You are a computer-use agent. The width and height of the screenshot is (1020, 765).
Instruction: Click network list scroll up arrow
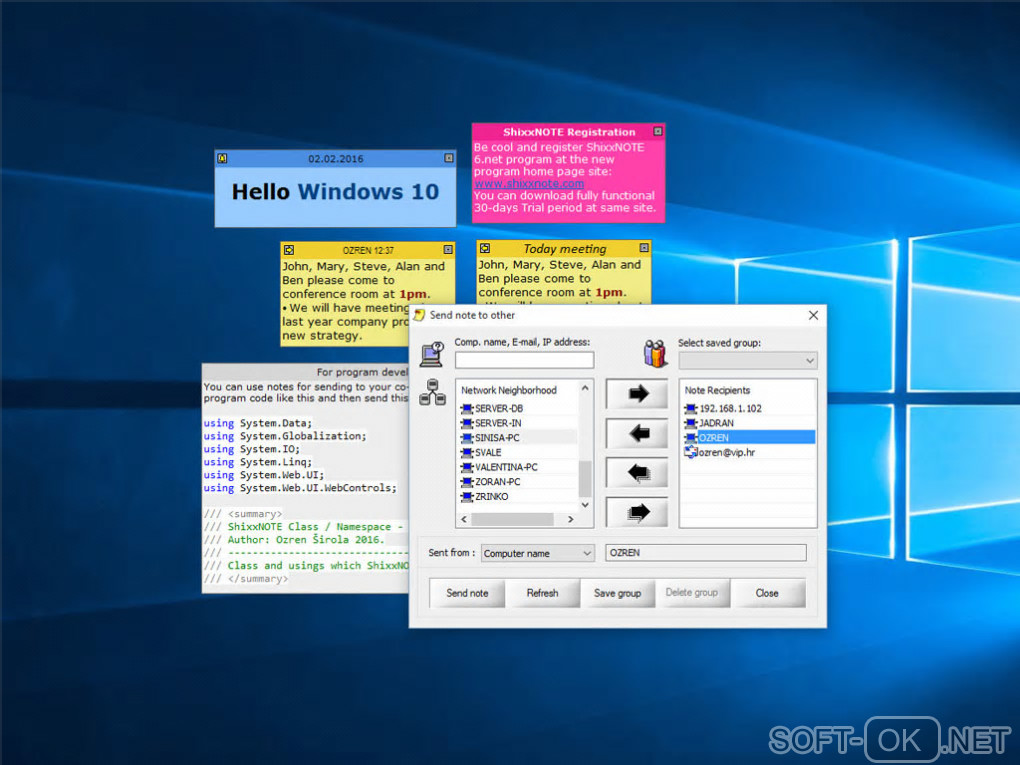585,388
